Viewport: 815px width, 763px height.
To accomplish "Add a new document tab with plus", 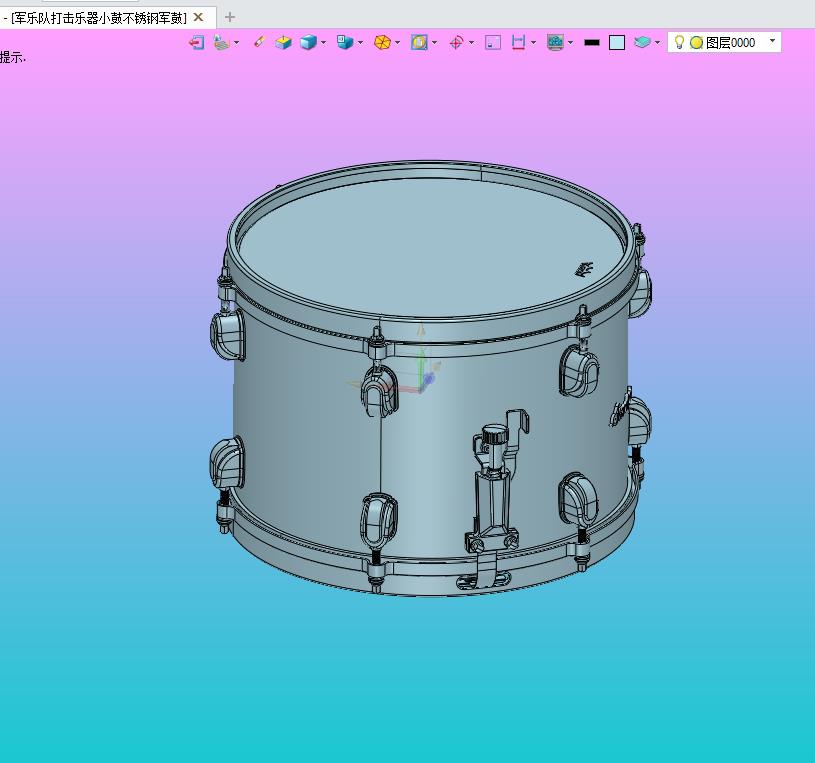I will 230,17.
